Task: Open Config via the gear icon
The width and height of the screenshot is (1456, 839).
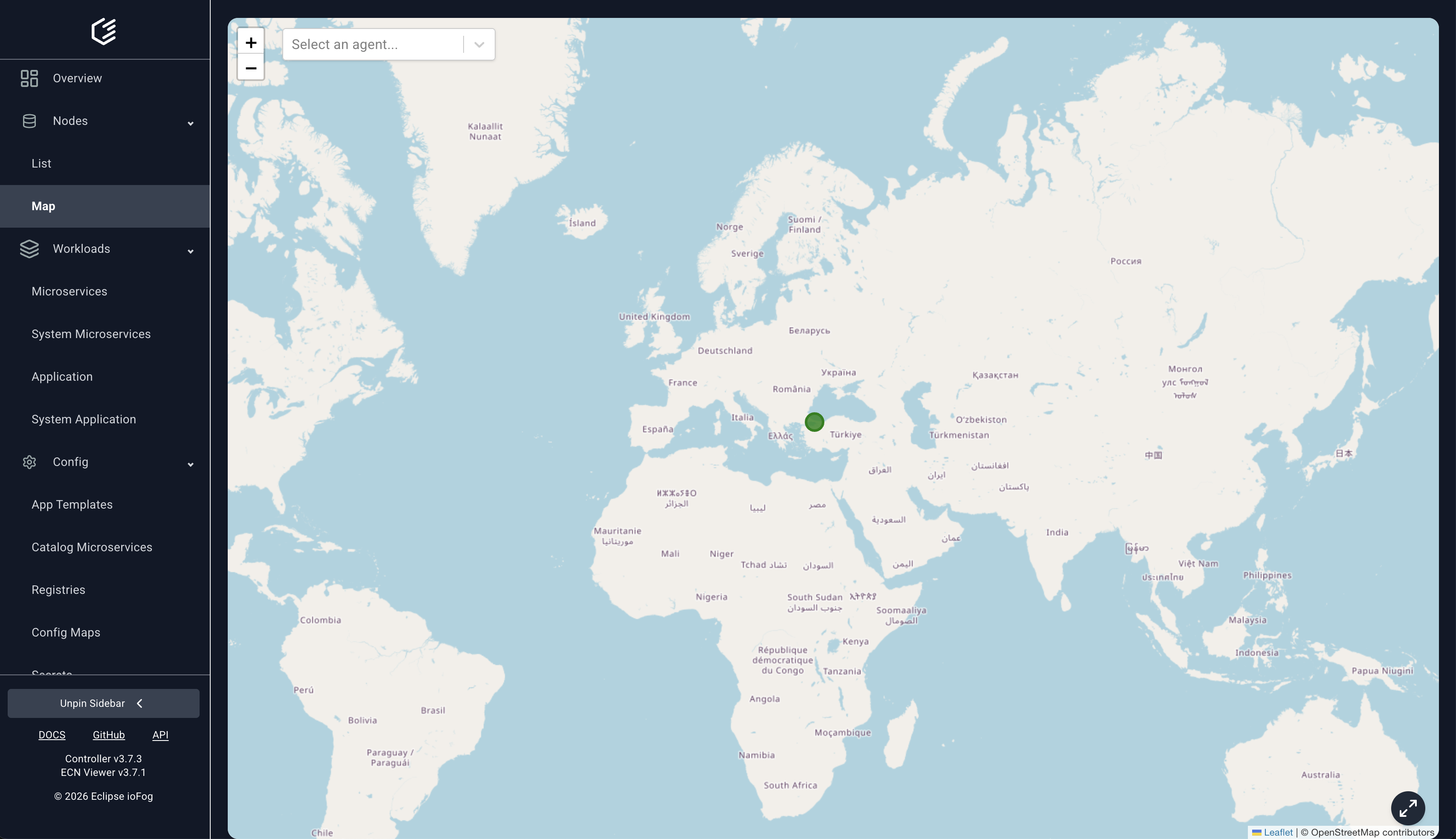Action: [x=29, y=462]
